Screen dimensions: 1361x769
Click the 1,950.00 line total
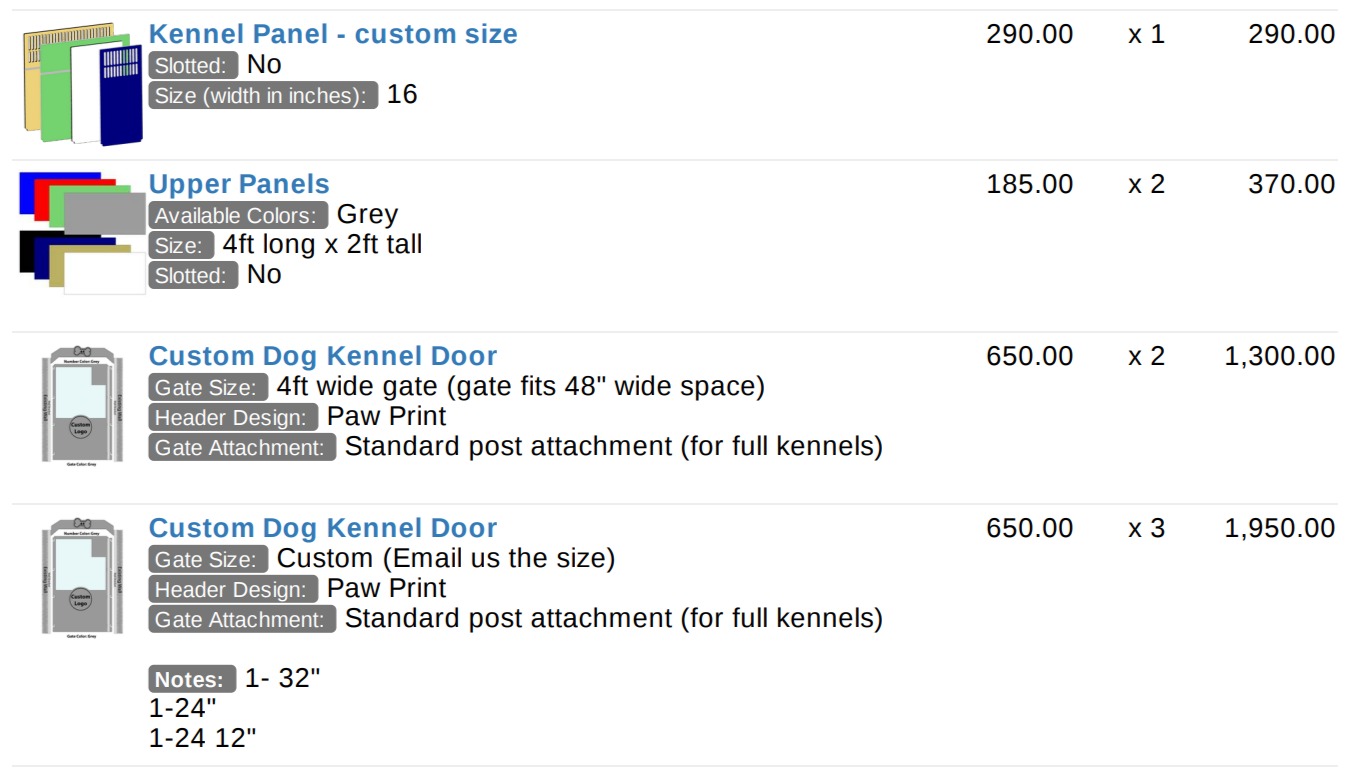tap(1280, 528)
